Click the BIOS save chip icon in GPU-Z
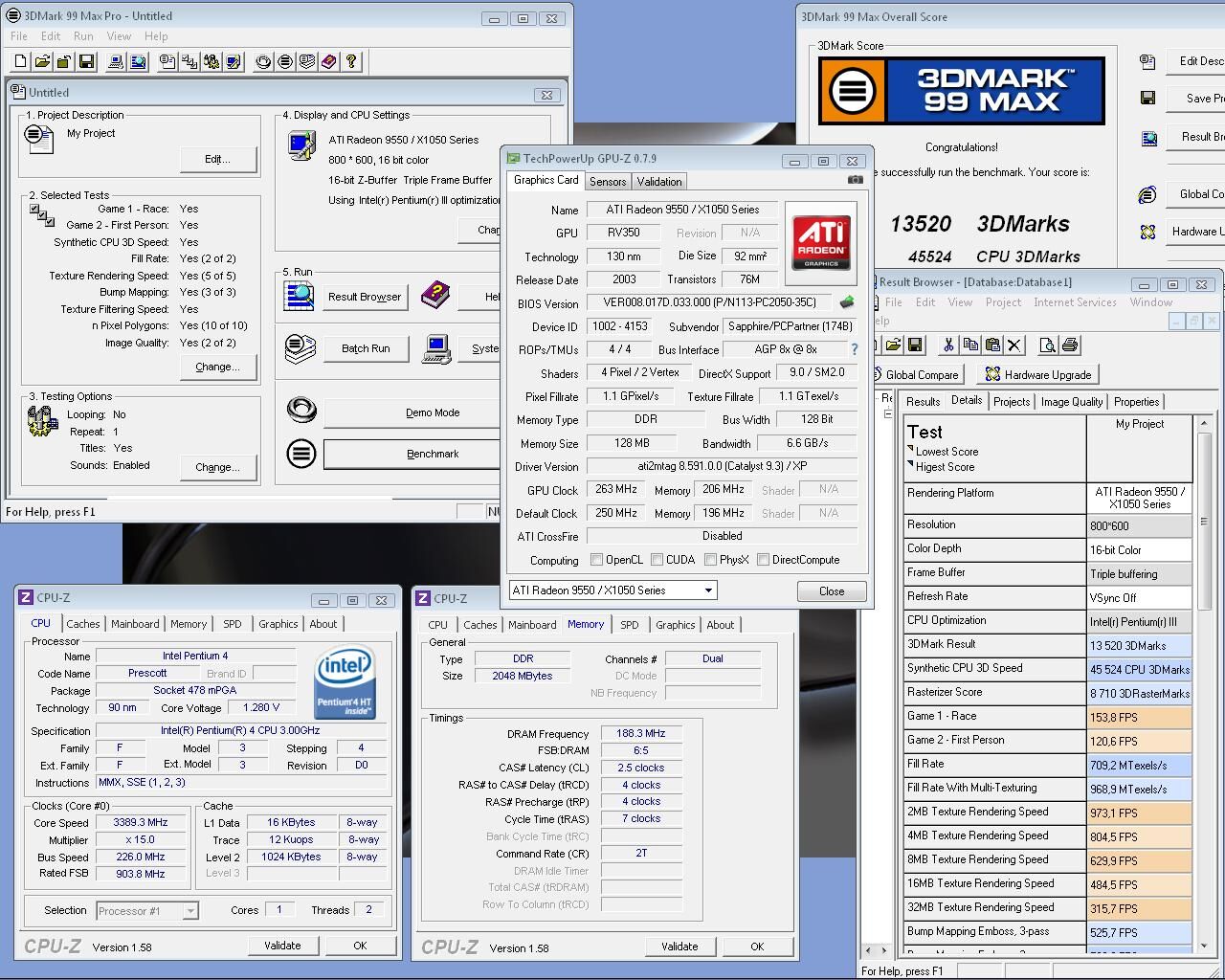 click(x=847, y=302)
